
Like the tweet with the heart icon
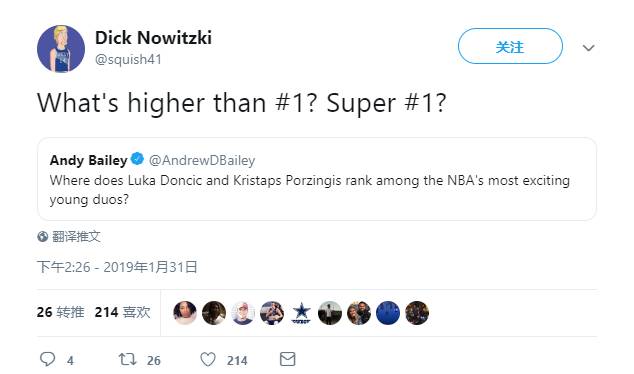(208, 359)
